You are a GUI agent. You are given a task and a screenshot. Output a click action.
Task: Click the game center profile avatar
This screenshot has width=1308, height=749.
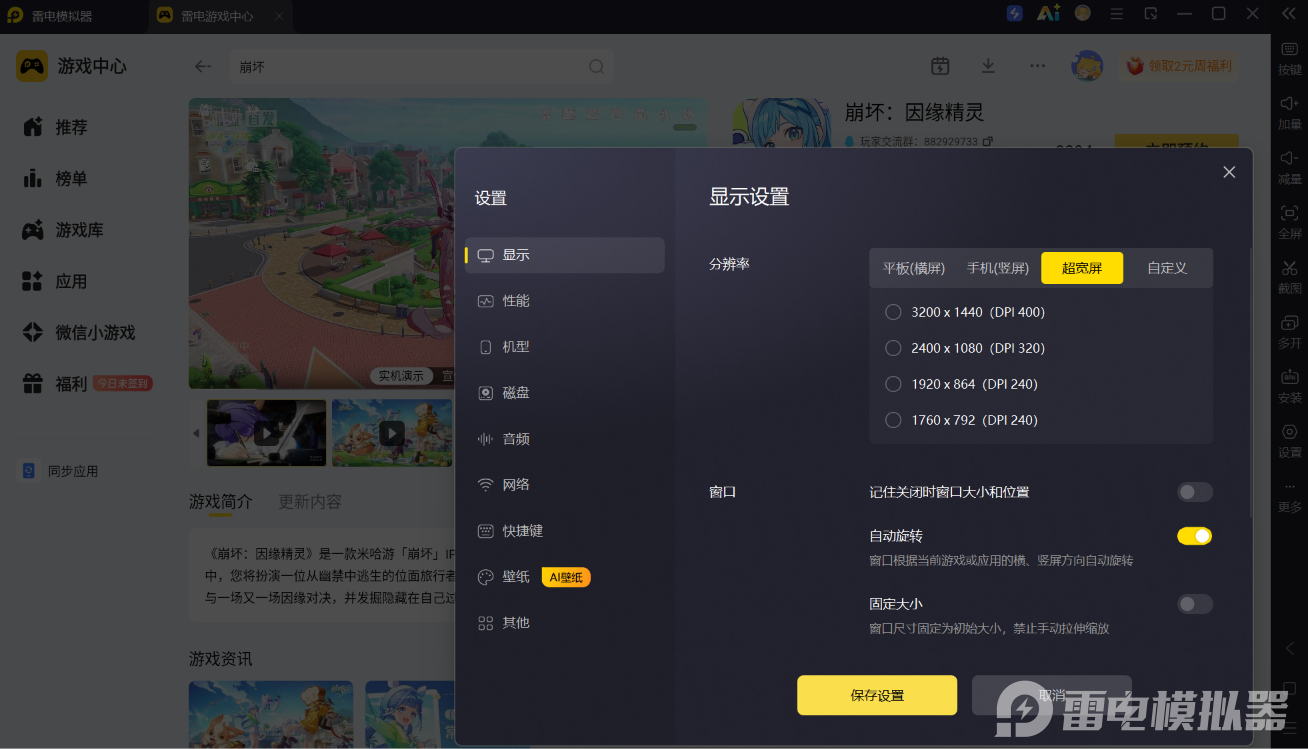coord(1087,66)
